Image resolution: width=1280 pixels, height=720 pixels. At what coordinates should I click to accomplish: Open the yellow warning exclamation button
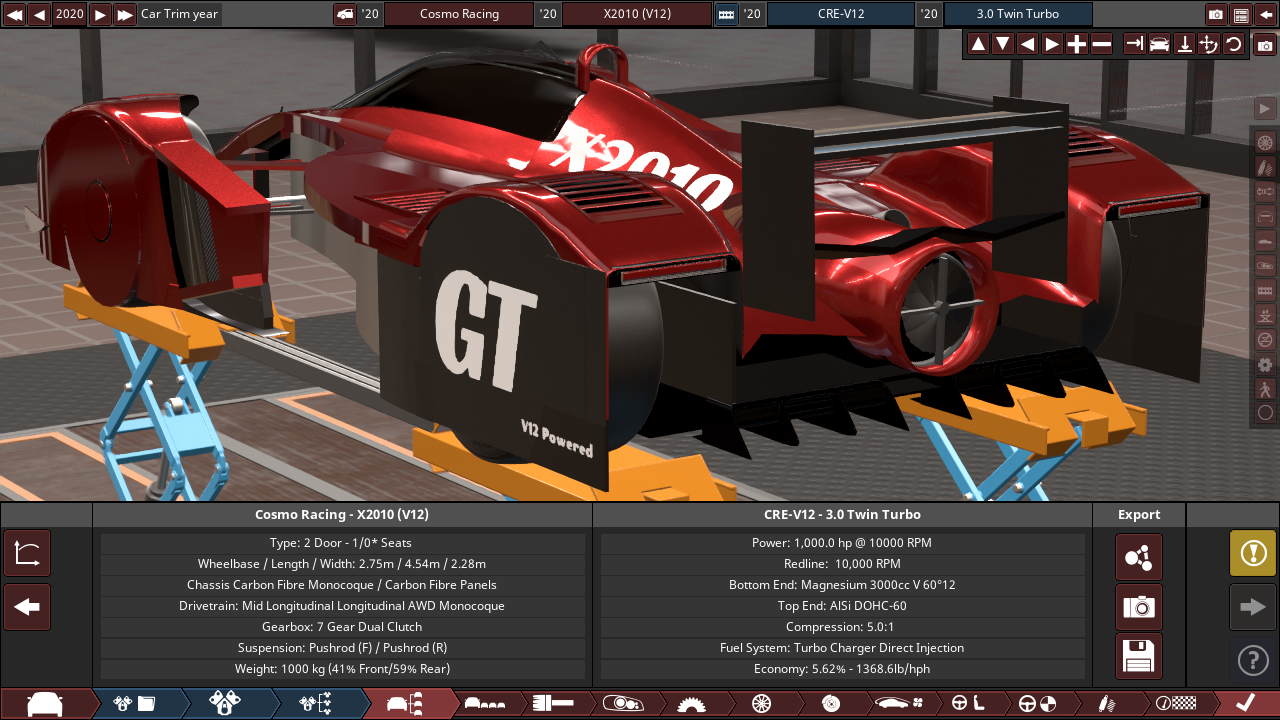(x=1253, y=553)
